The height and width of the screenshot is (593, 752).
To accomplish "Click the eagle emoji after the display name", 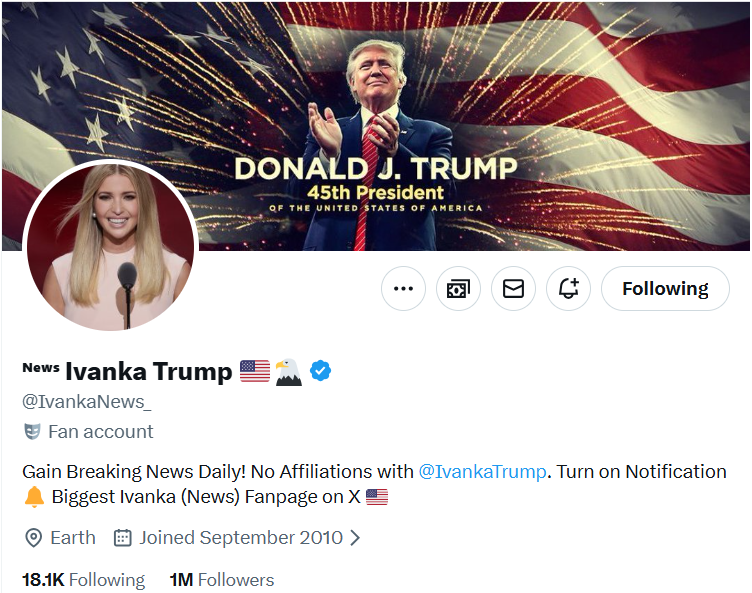I will (288, 372).
